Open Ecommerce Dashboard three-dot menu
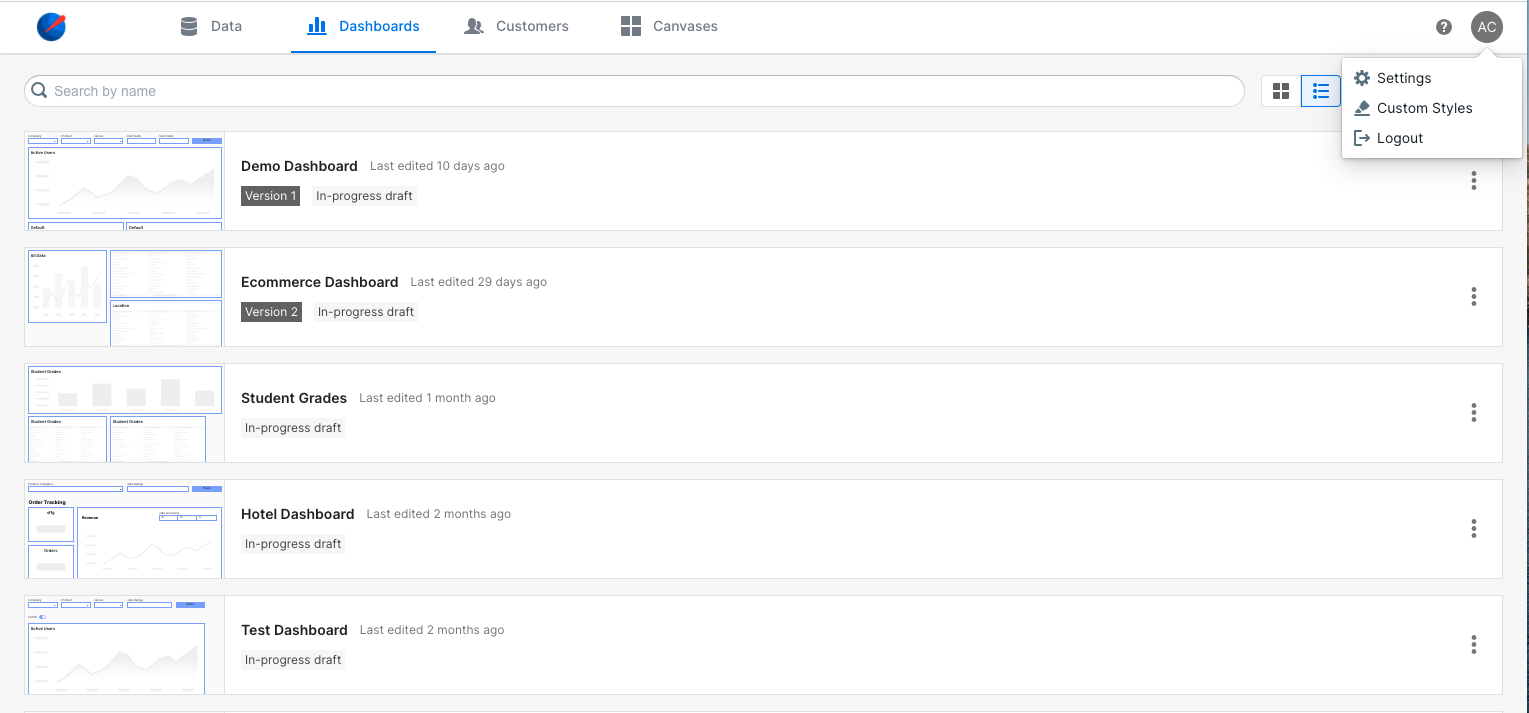Image resolution: width=1529 pixels, height=713 pixels. tap(1473, 297)
